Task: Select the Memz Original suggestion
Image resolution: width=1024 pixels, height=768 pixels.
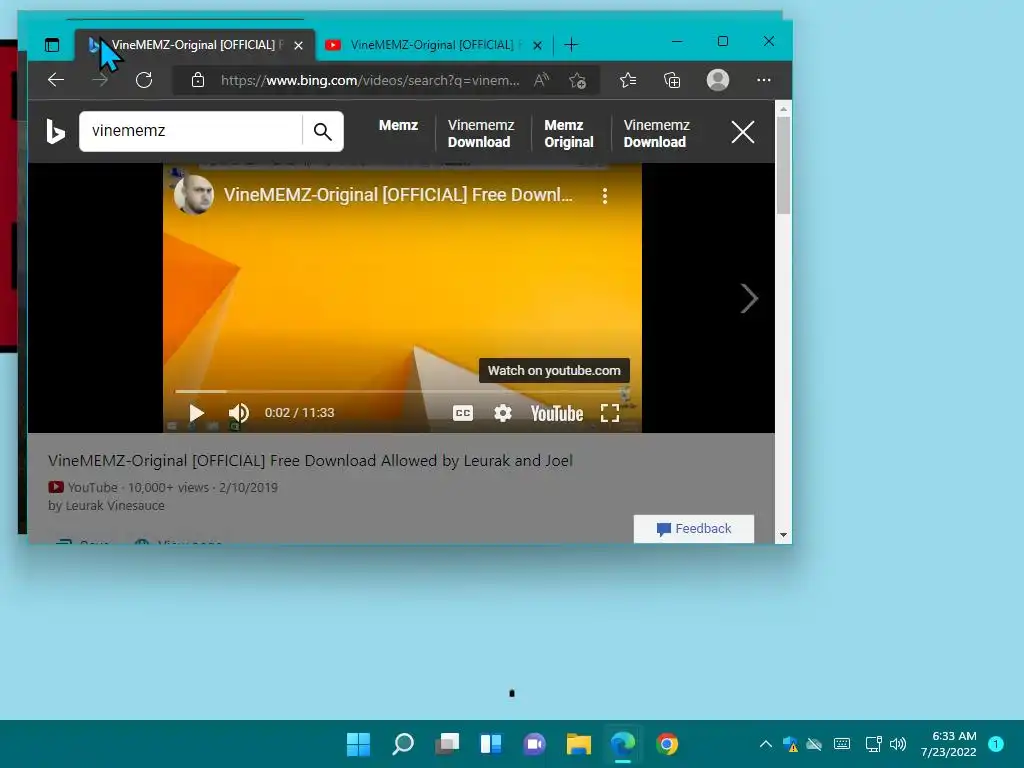Action: [x=569, y=133]
